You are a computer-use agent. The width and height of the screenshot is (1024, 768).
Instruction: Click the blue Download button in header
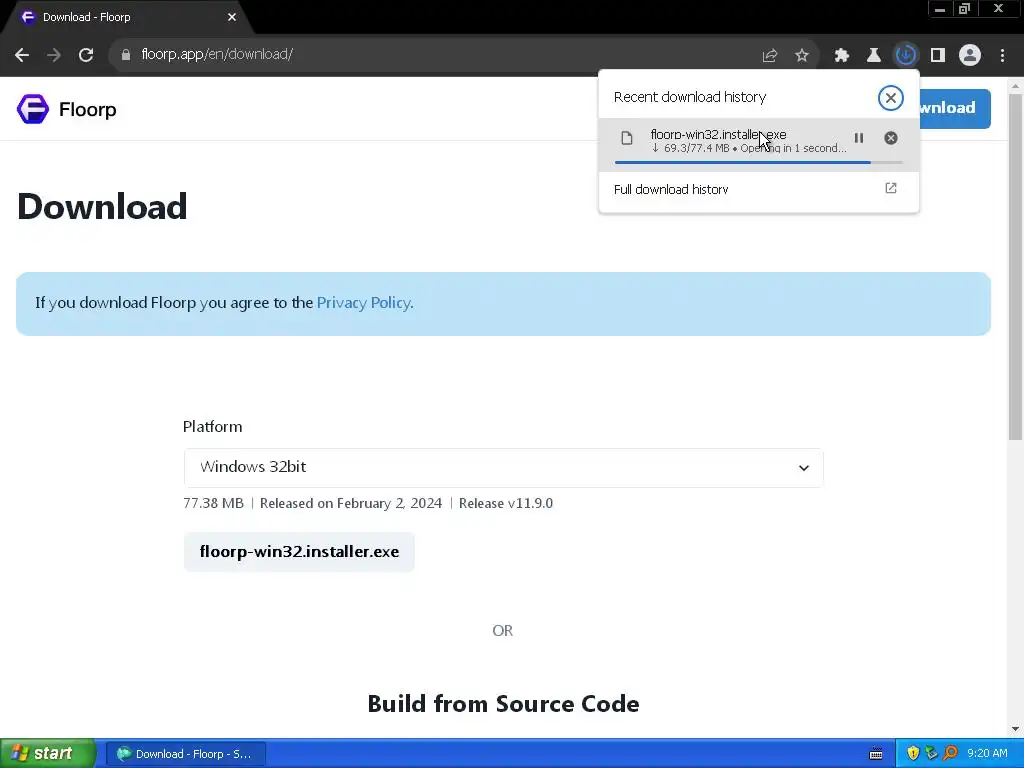click(x=955, y=108)
